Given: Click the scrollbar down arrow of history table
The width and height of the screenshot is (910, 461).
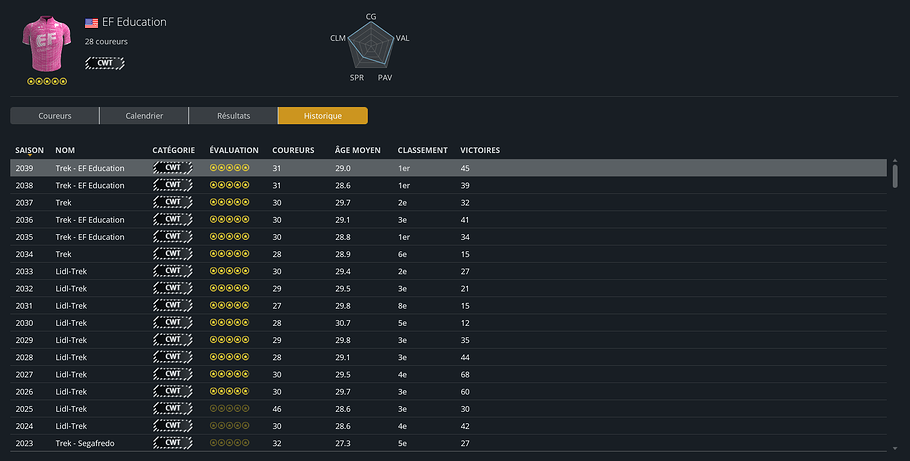Looking at the screenshot, I should [895, 448].
